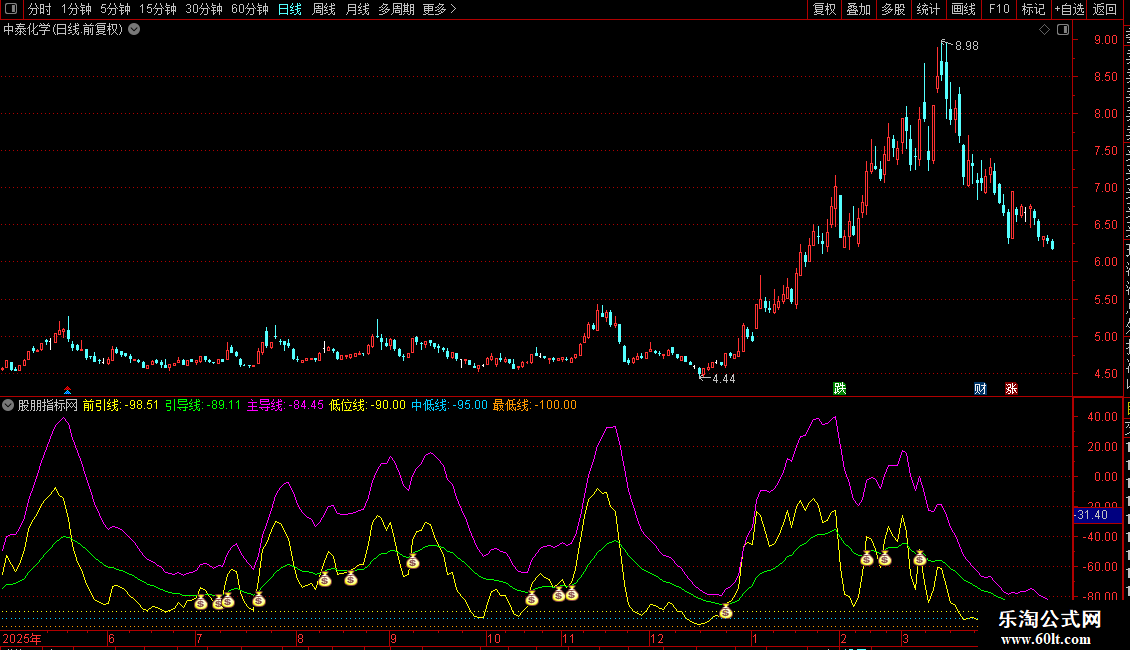Expand the 股朋指标网 indicator dropdown
This screenshot has height=650, width=1130.
click(x=8, y=405)
